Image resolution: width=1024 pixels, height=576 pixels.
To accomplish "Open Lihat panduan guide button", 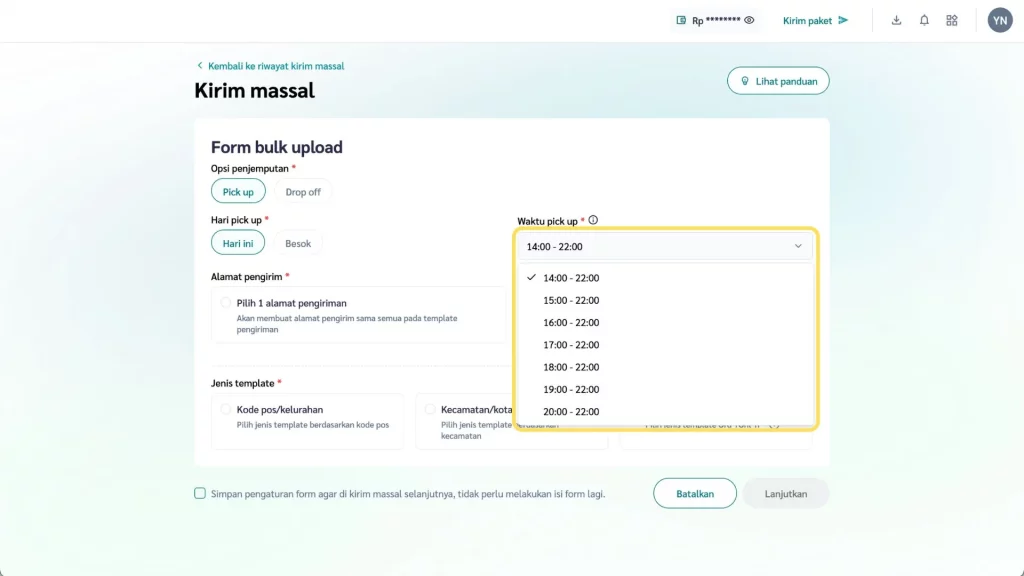I will [778, 81].
